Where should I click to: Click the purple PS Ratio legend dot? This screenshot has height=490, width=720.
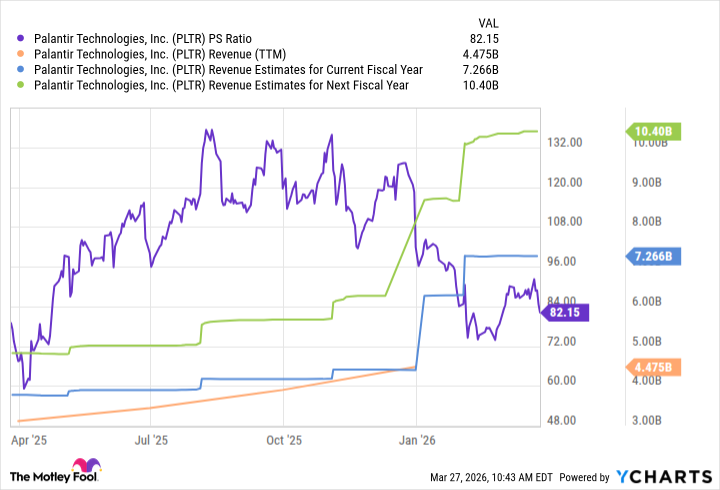coord(18,38)
